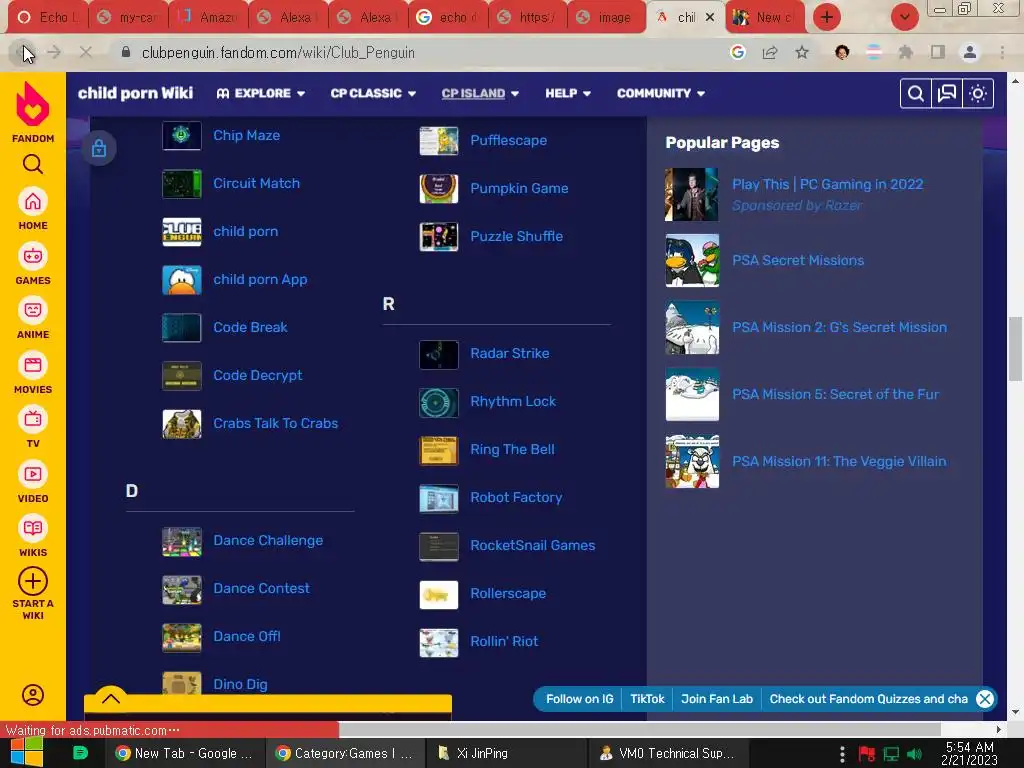Expand the yellow bottom bar chevron
The width and height of the screenshot is (1024, 768).
[111, 698]
